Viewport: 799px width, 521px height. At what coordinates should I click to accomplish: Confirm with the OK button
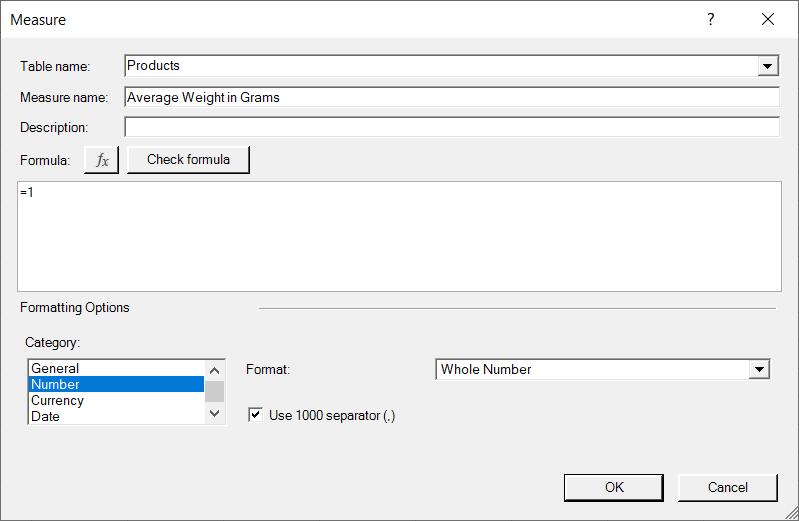click(614, 487)
